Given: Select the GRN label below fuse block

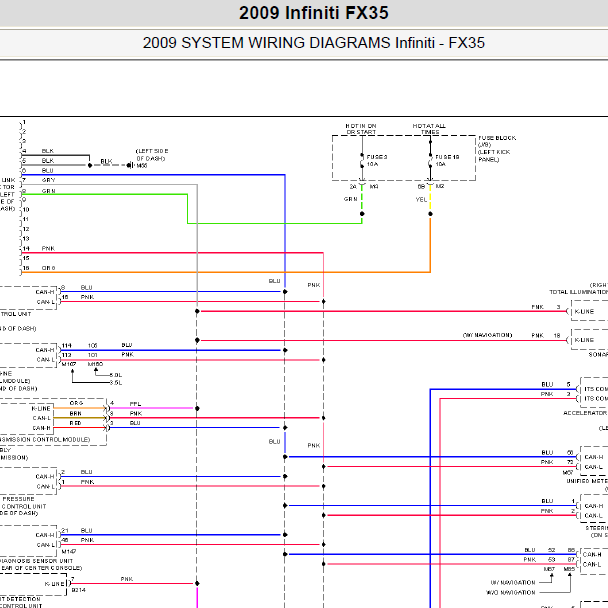Looking at the screenshot, I should pos(350,199).
